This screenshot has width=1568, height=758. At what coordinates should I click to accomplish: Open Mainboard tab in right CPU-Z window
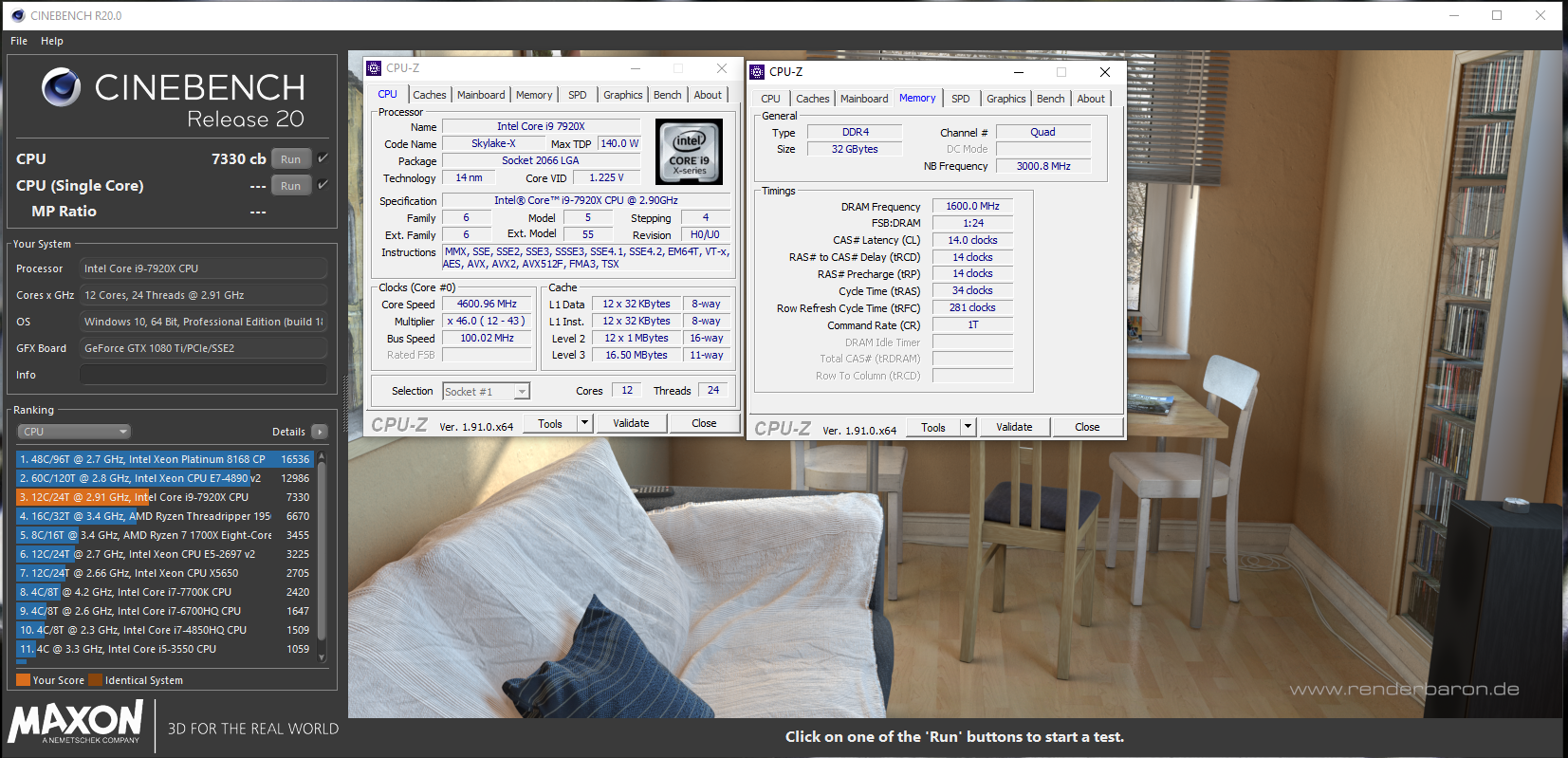point(865,99)
